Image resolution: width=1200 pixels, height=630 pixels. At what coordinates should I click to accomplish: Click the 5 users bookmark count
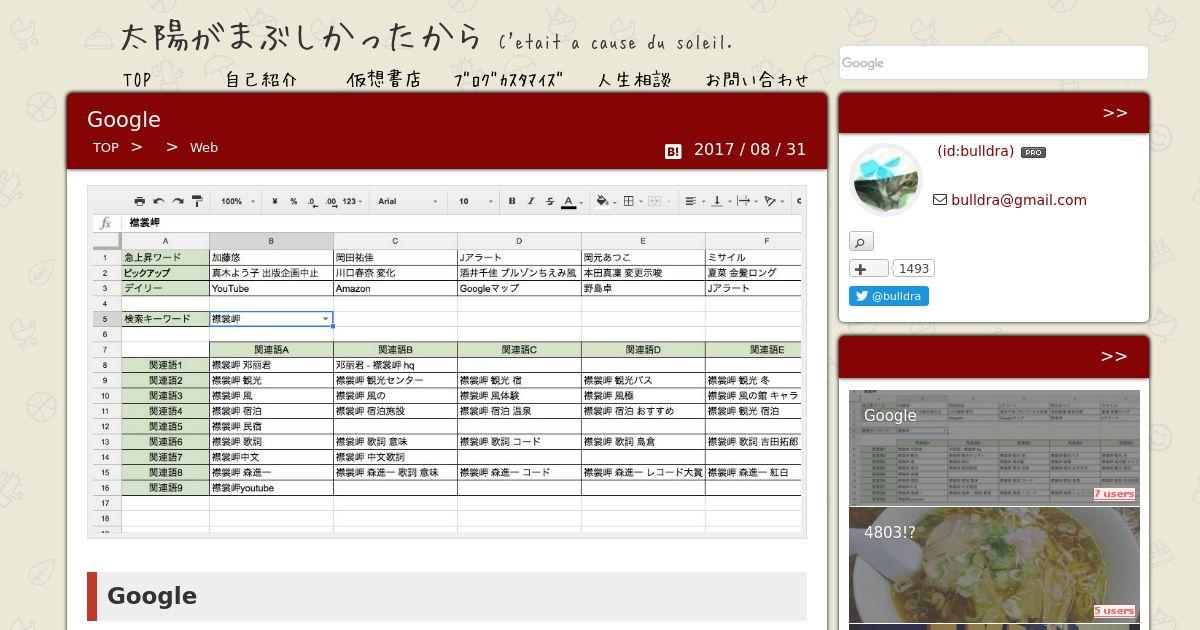point(1114,611)
